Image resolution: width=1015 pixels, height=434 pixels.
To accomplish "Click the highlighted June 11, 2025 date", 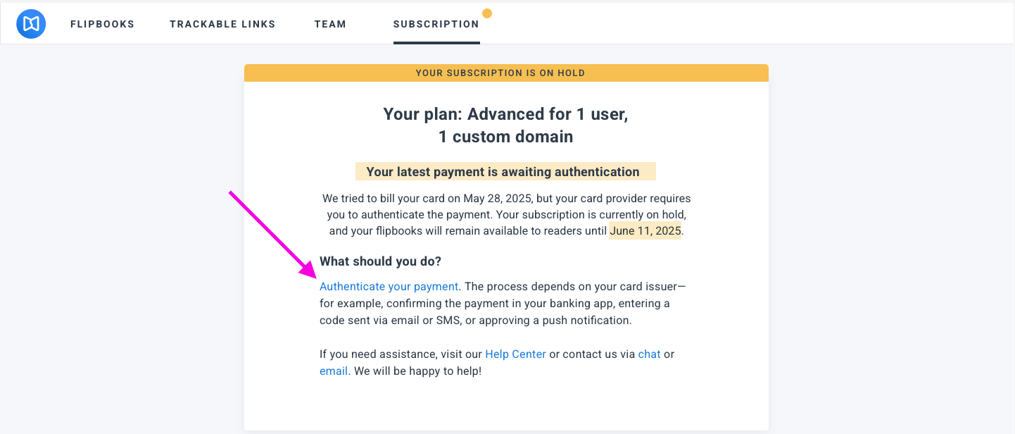I will [x=645, y=231].
